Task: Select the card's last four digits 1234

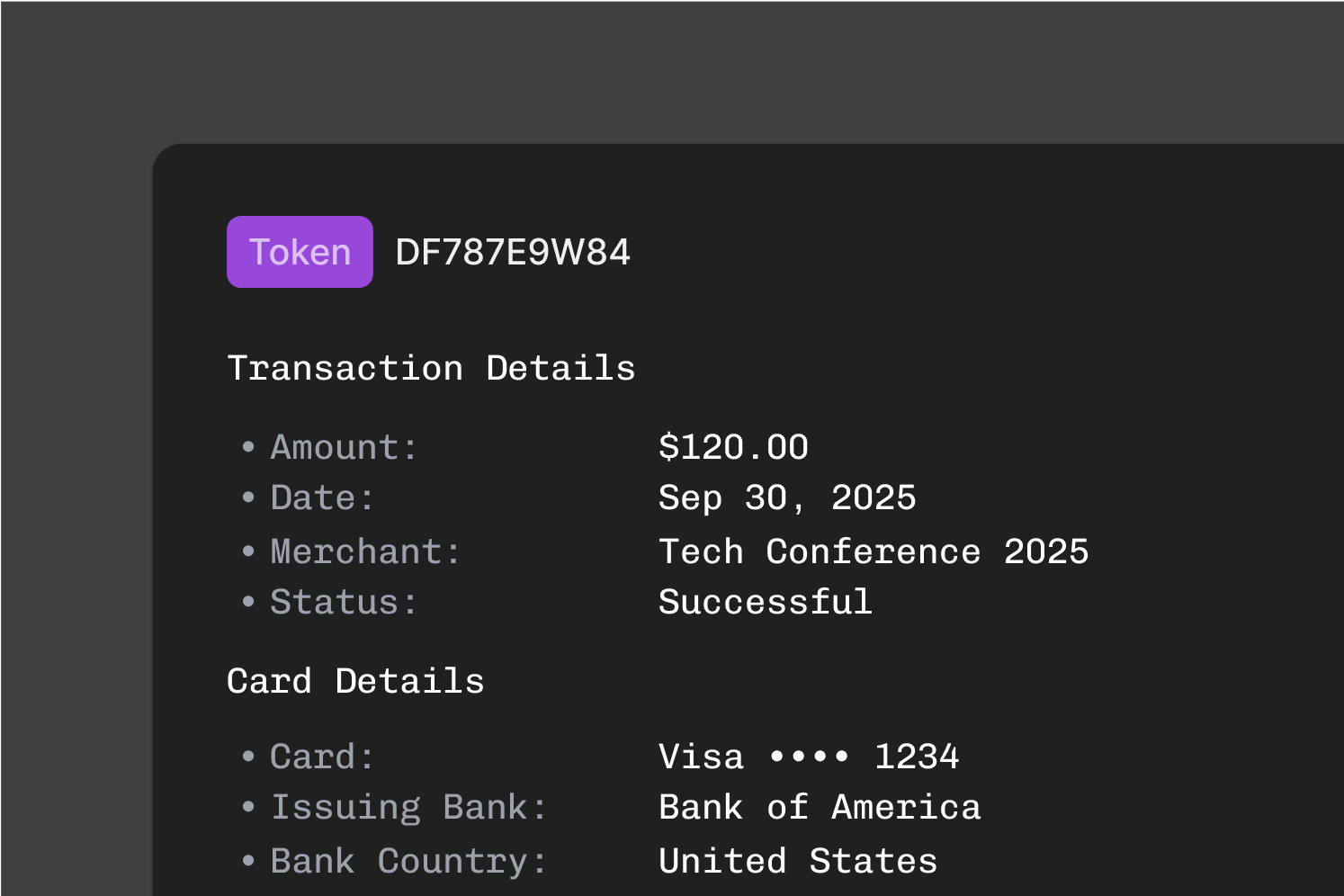Action: pyautogui.click(x=917, y=757)
